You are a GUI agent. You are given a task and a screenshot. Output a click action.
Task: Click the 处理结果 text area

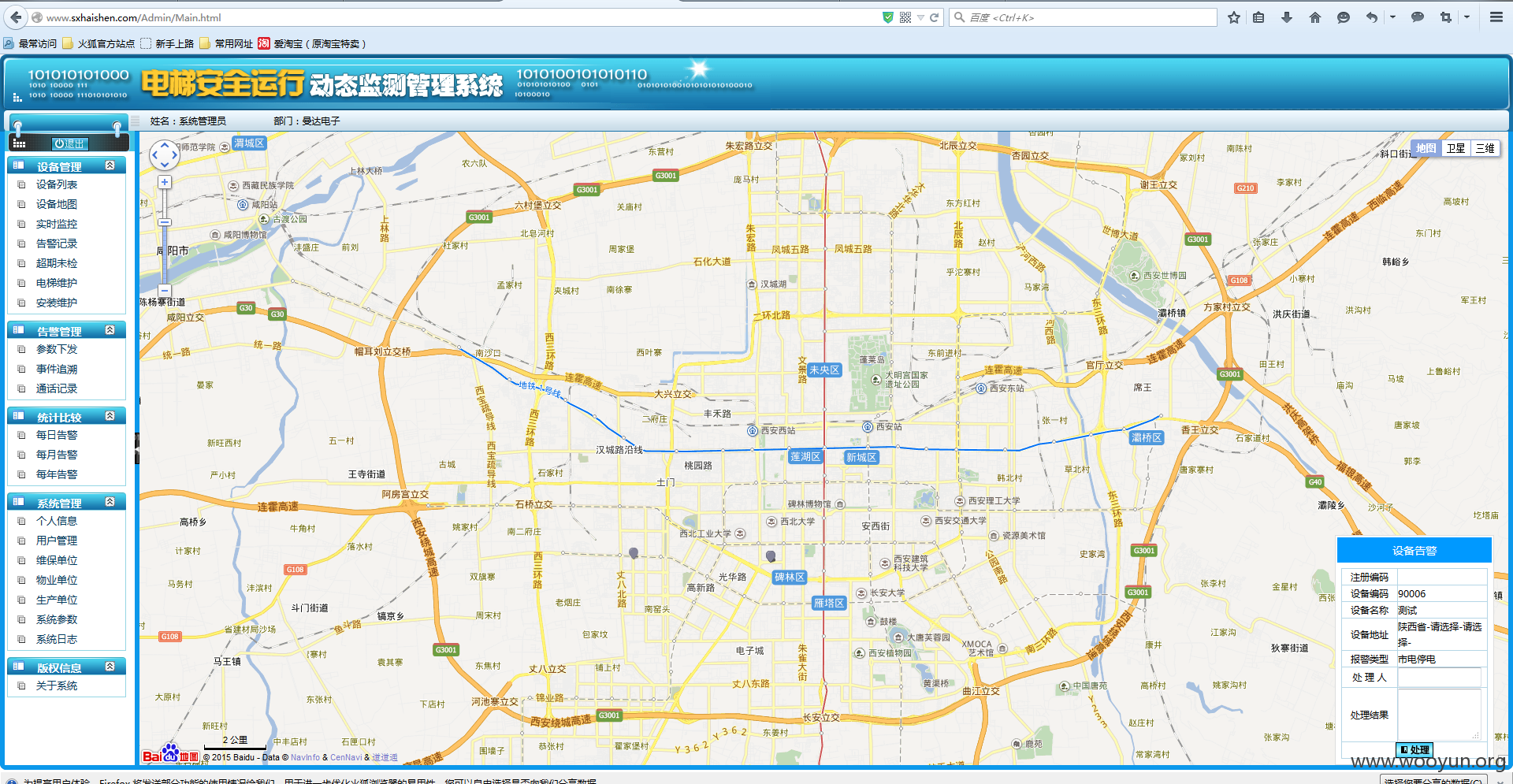click(x=1439, y=715)
